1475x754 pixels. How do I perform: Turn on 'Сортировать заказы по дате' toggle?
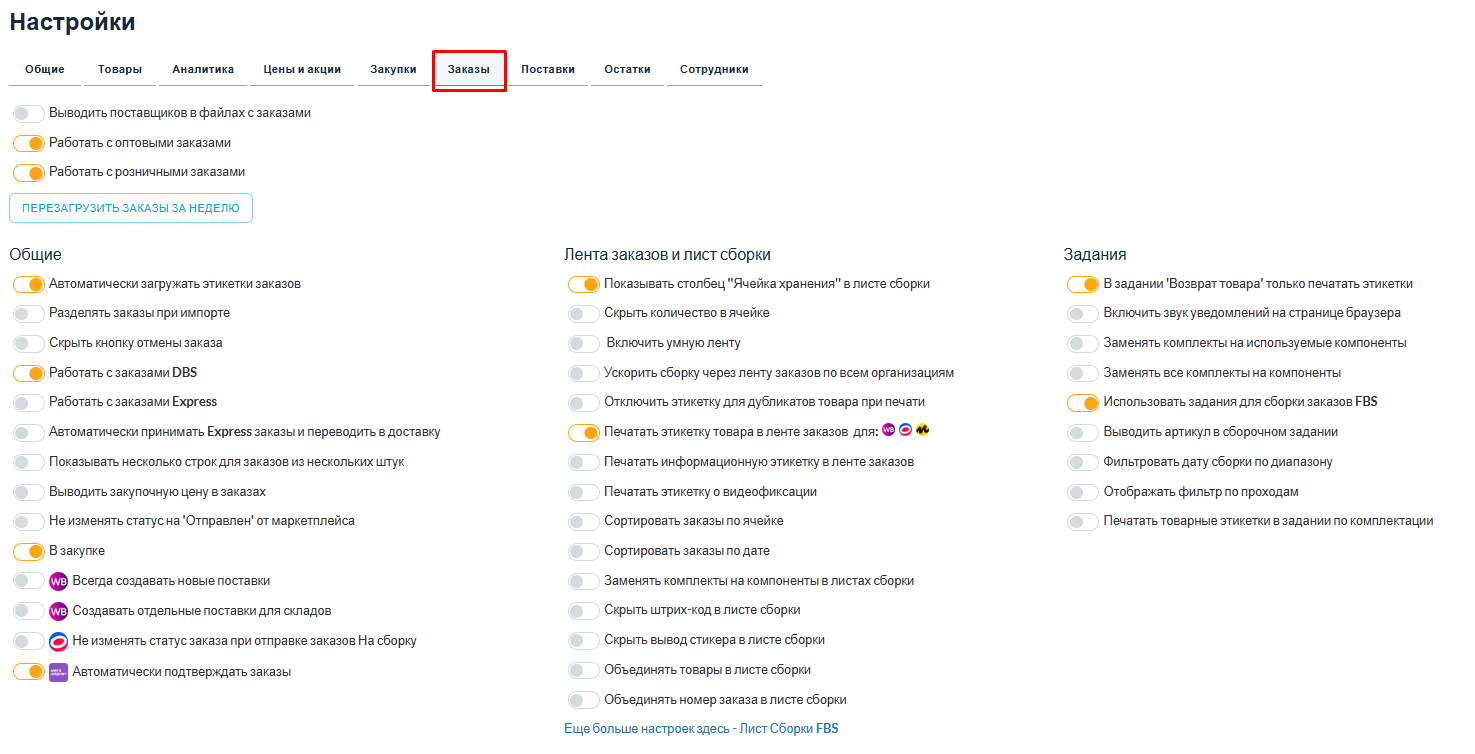click(x=584, y=552)
